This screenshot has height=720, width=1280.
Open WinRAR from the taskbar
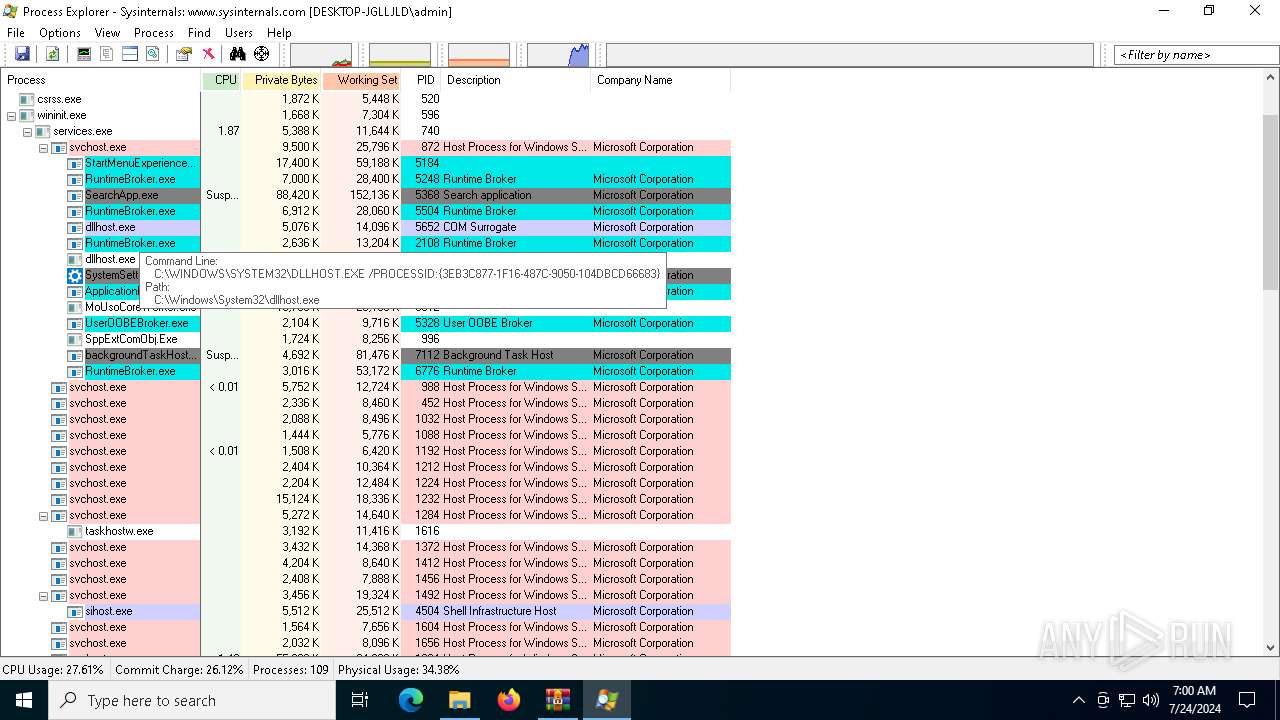point(557,700)
